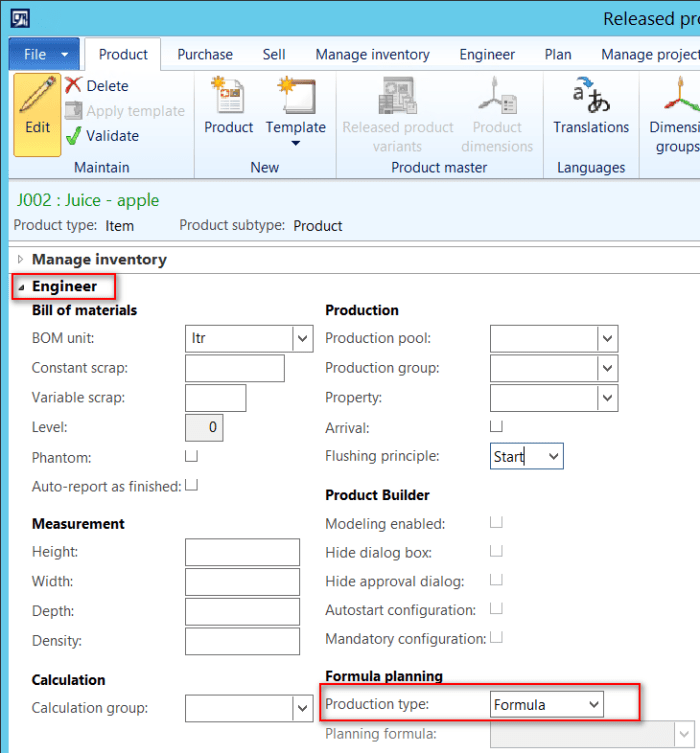Click in the Density field
The width and height of the screenshot is (700, 753).
242,642
